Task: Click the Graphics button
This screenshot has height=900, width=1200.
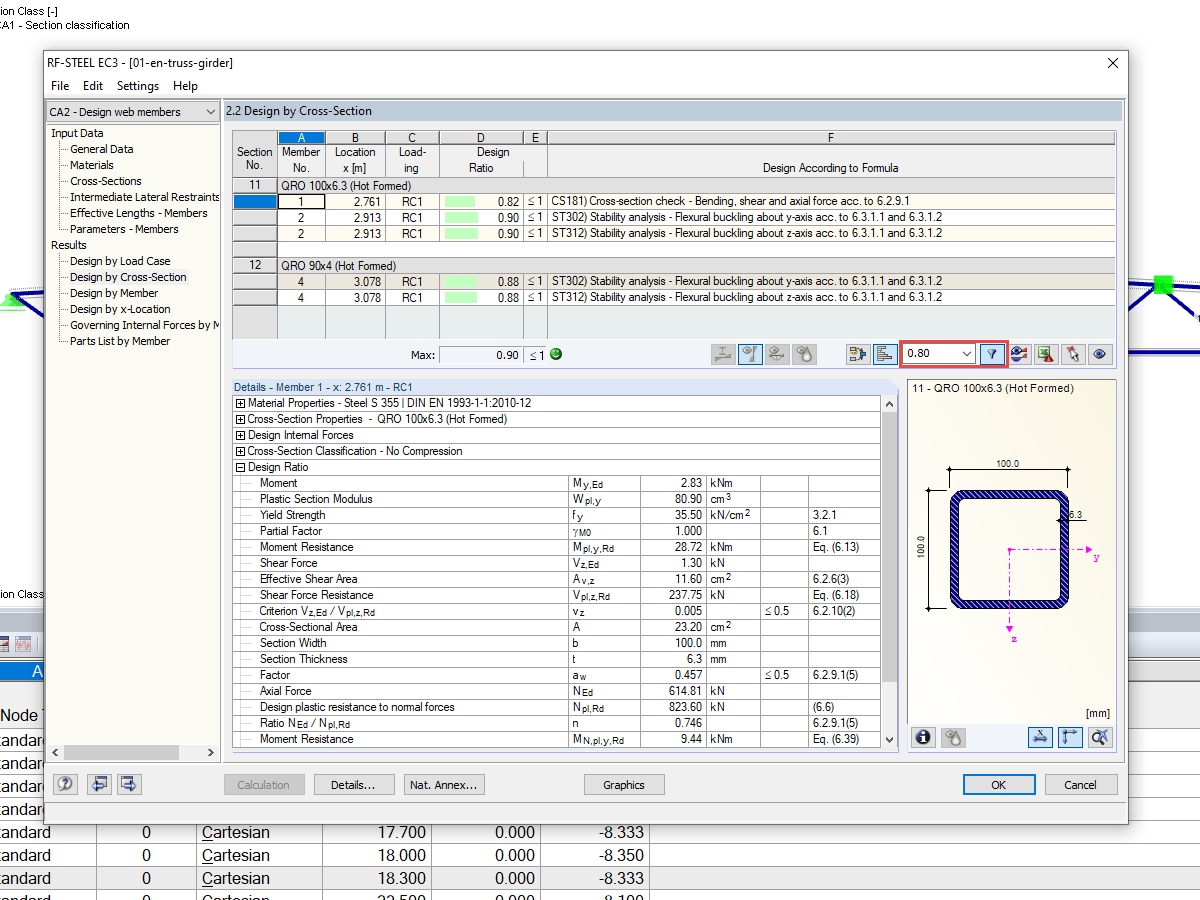Action: pyautogui.click(x=624, y=784)
